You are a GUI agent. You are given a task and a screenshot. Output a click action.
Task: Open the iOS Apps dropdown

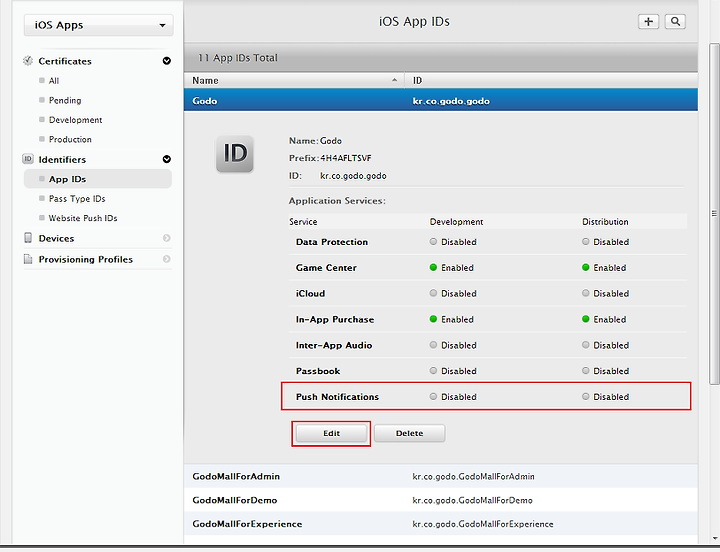pos(98,25)
